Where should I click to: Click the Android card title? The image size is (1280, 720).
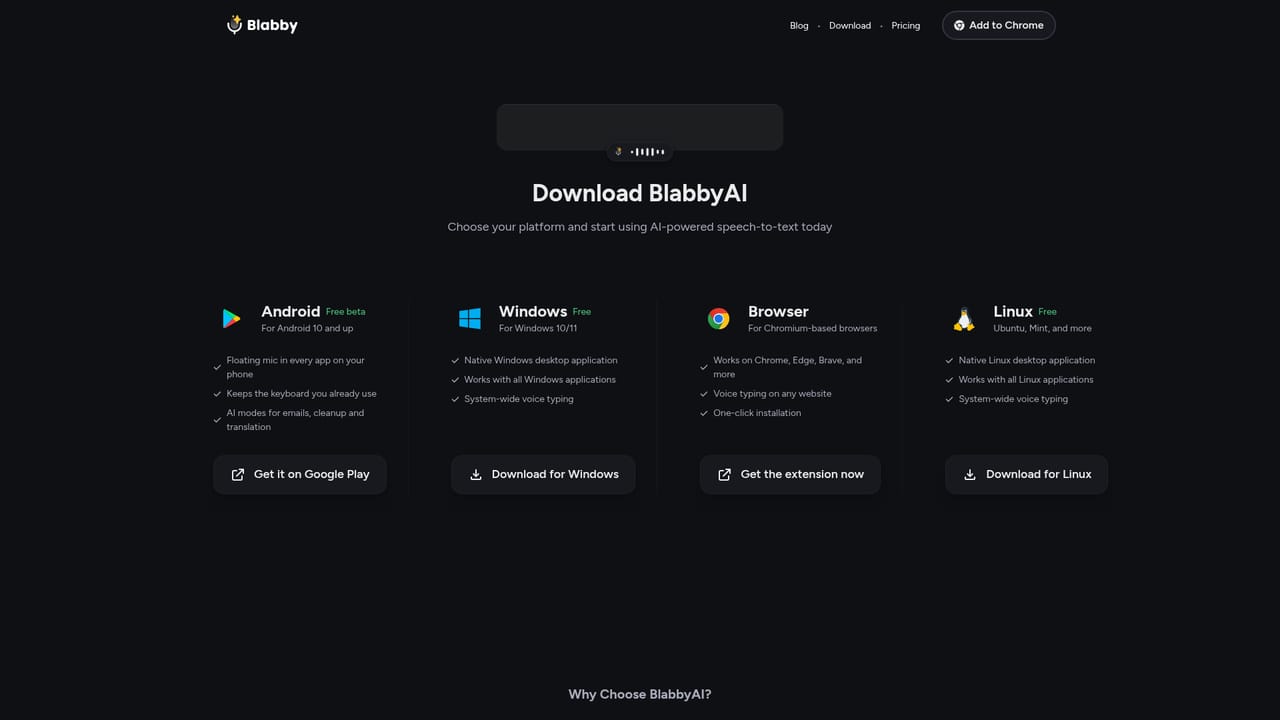[x=291, y=311]
